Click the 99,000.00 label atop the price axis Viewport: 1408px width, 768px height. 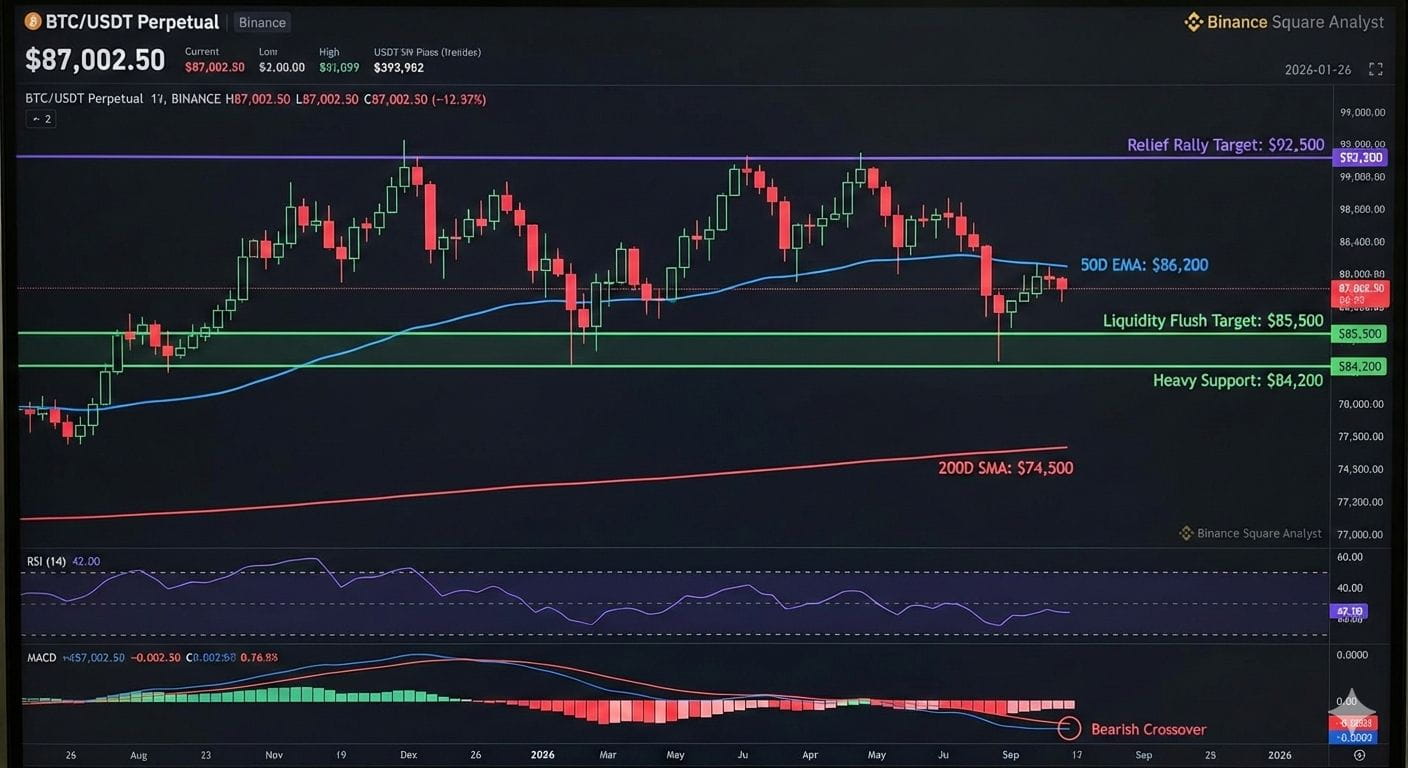pos(1362,112)
